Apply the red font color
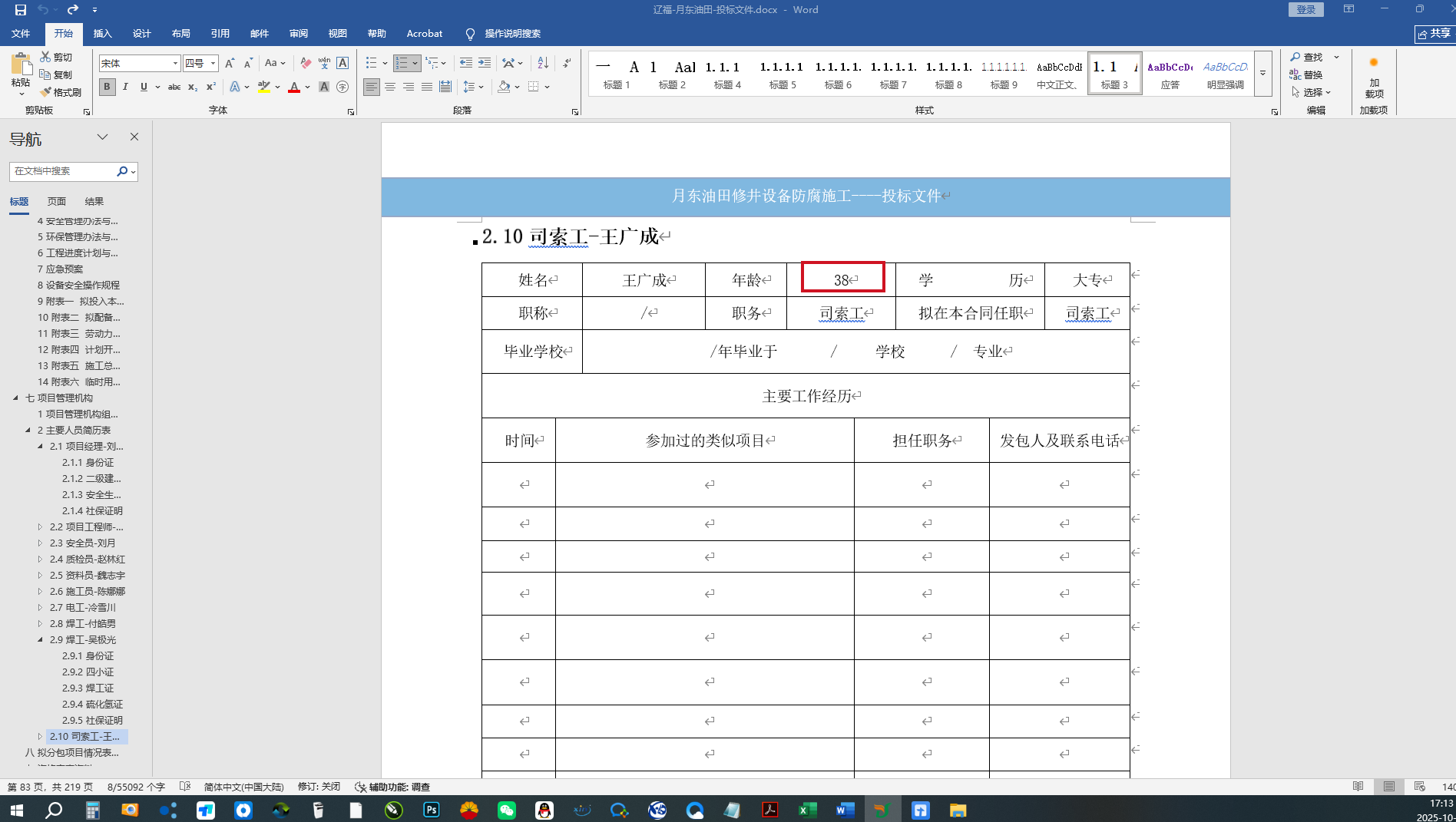 (294, 87)
